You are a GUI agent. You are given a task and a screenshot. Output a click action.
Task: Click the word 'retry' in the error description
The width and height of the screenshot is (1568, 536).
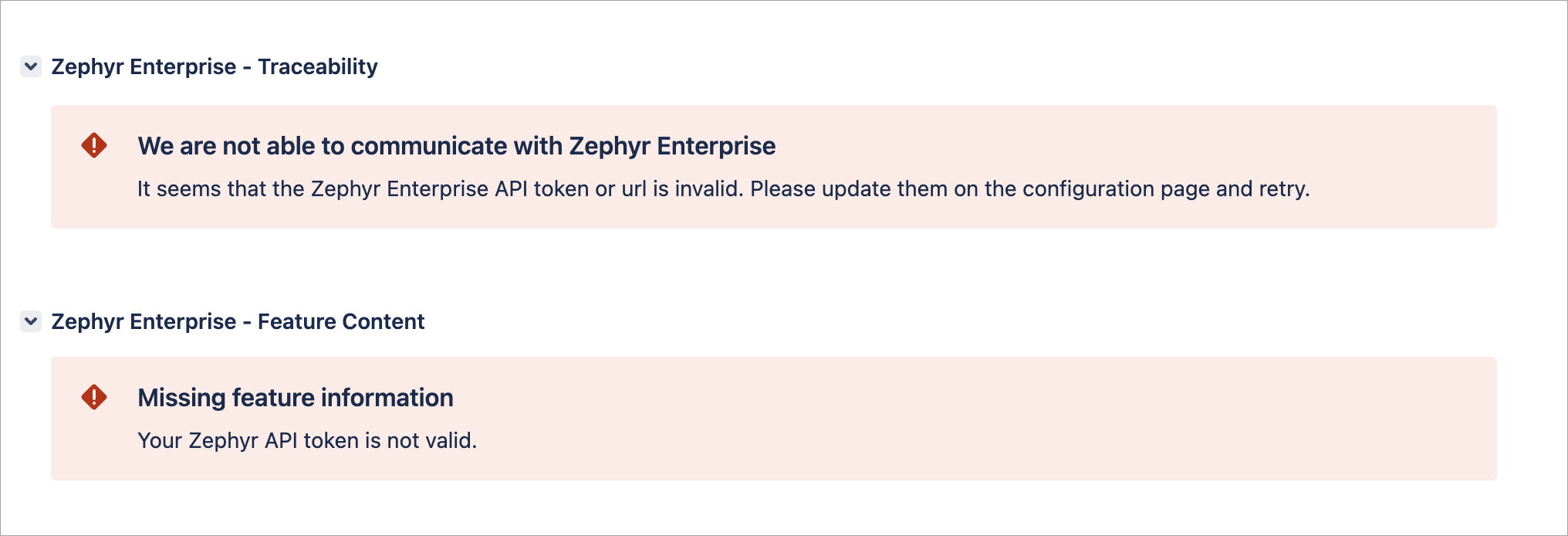(1282, 189)
